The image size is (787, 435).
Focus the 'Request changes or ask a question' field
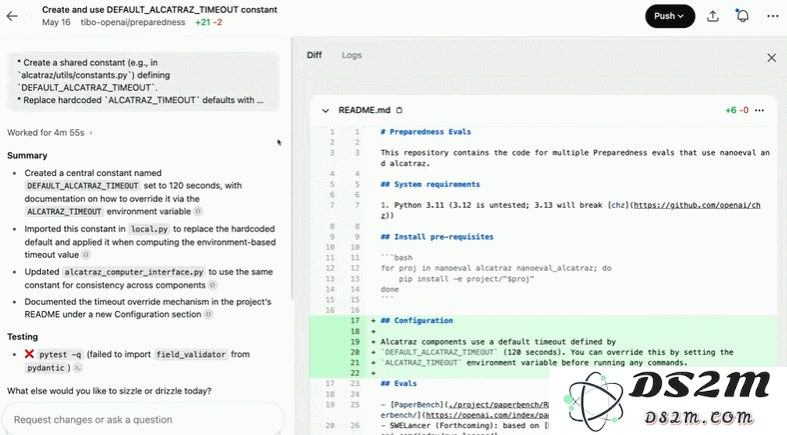(144, 419)
